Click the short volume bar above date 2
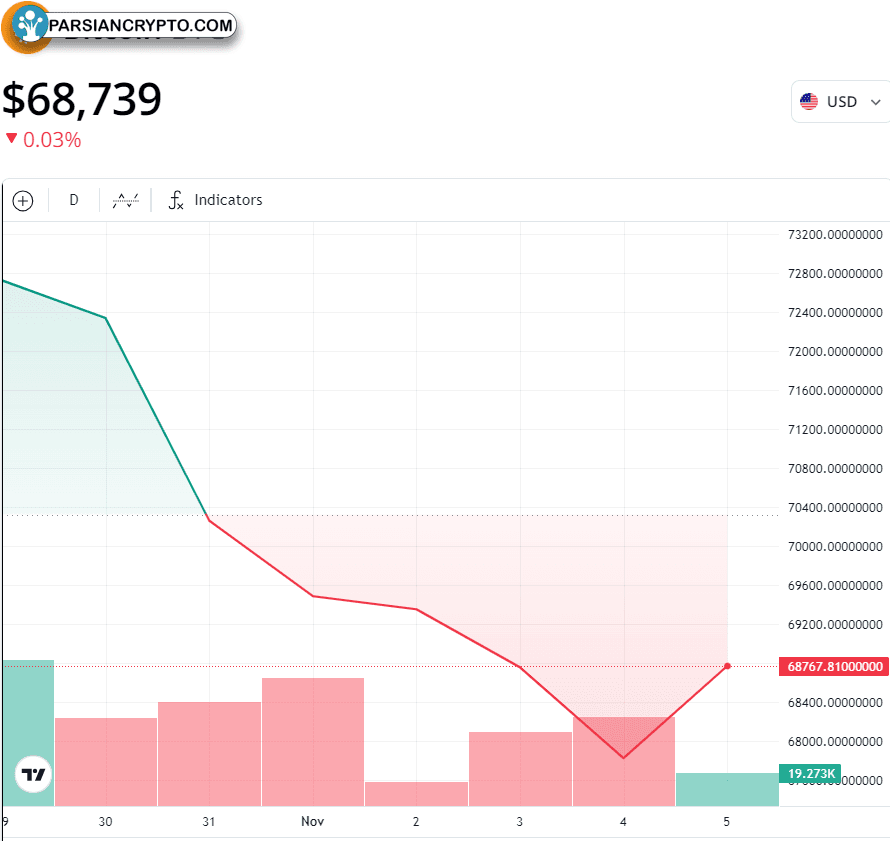Viewport: 890px width, 841px height. [x=417, y=794]
